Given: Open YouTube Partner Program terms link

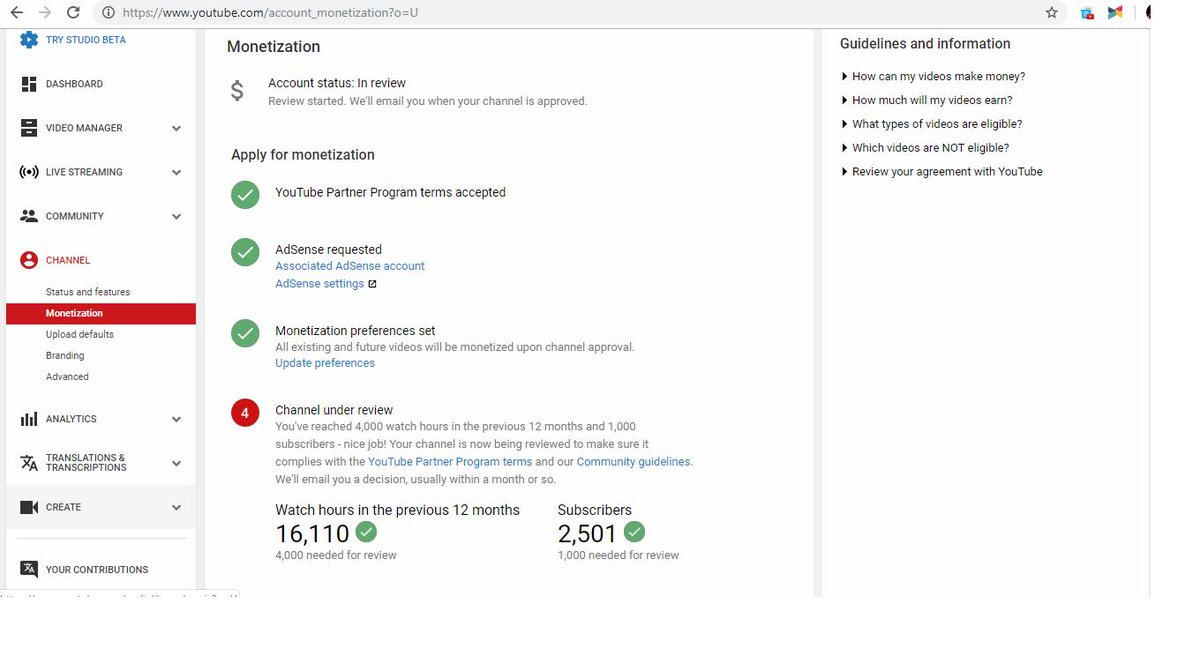Looking at the screenshot, I should [450, 462].
